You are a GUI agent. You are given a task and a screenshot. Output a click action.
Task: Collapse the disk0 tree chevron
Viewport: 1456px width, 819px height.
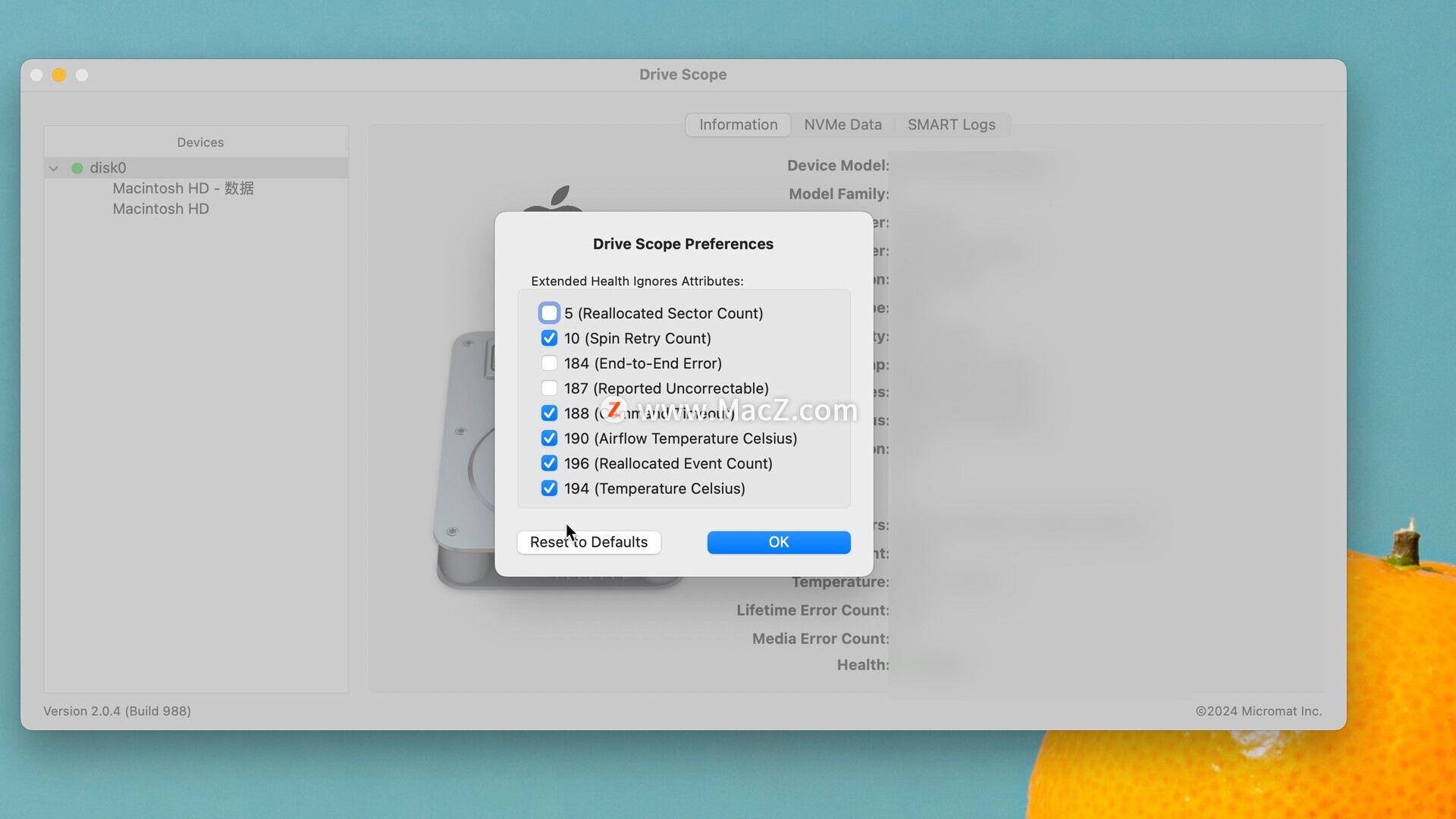(x=54, y=168)
